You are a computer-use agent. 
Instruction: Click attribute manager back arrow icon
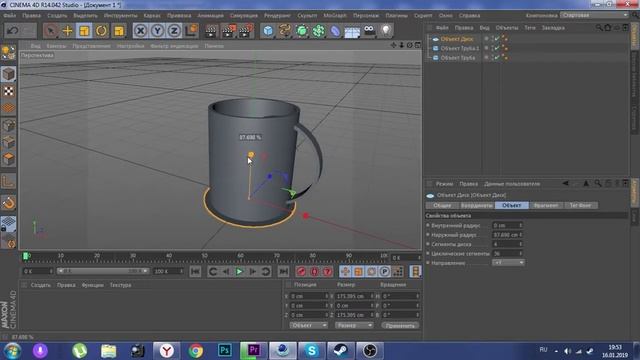click(x=565, y=184)
